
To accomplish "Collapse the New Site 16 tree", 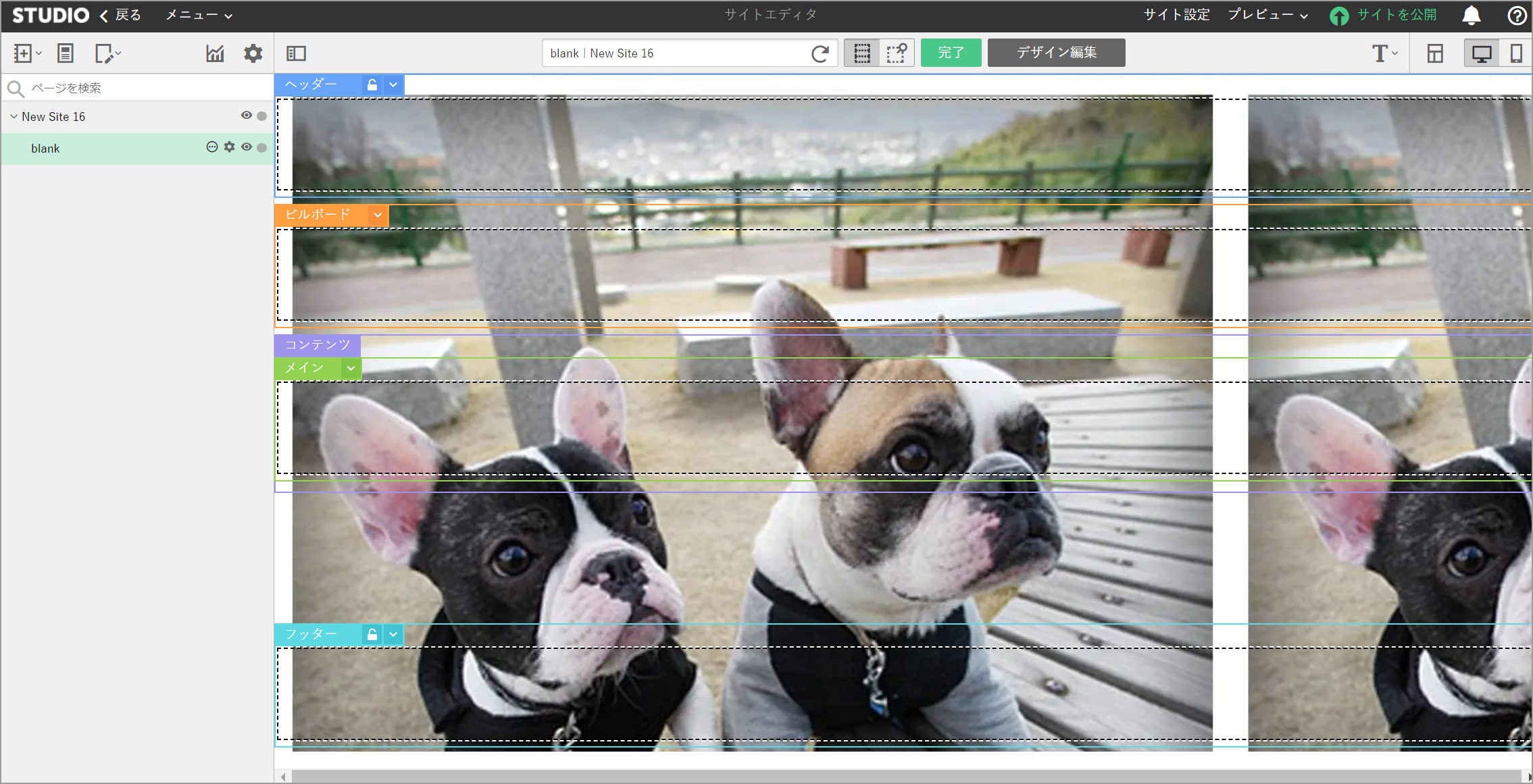I will click(x=14, y=117).
